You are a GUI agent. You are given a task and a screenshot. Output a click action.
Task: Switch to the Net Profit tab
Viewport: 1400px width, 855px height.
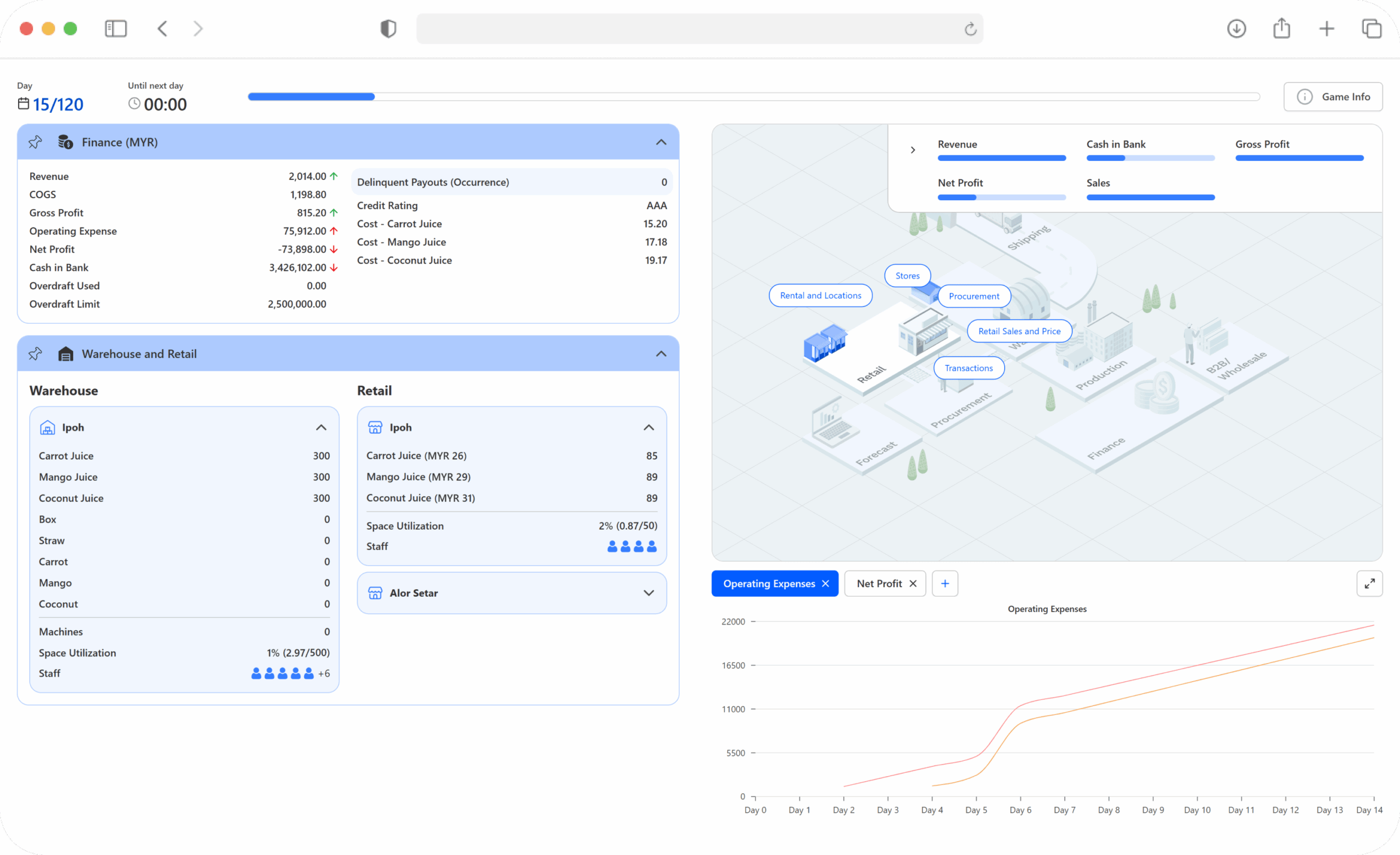tap(878, 584)
